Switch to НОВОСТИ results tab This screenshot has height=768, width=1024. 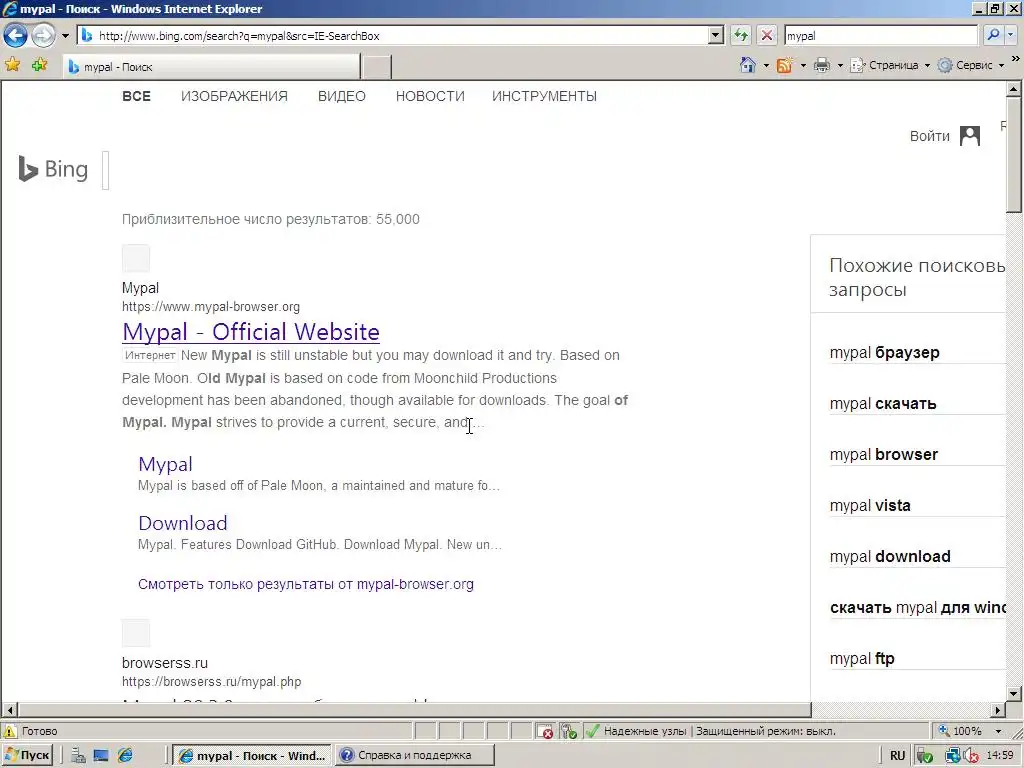coord(430,96)
